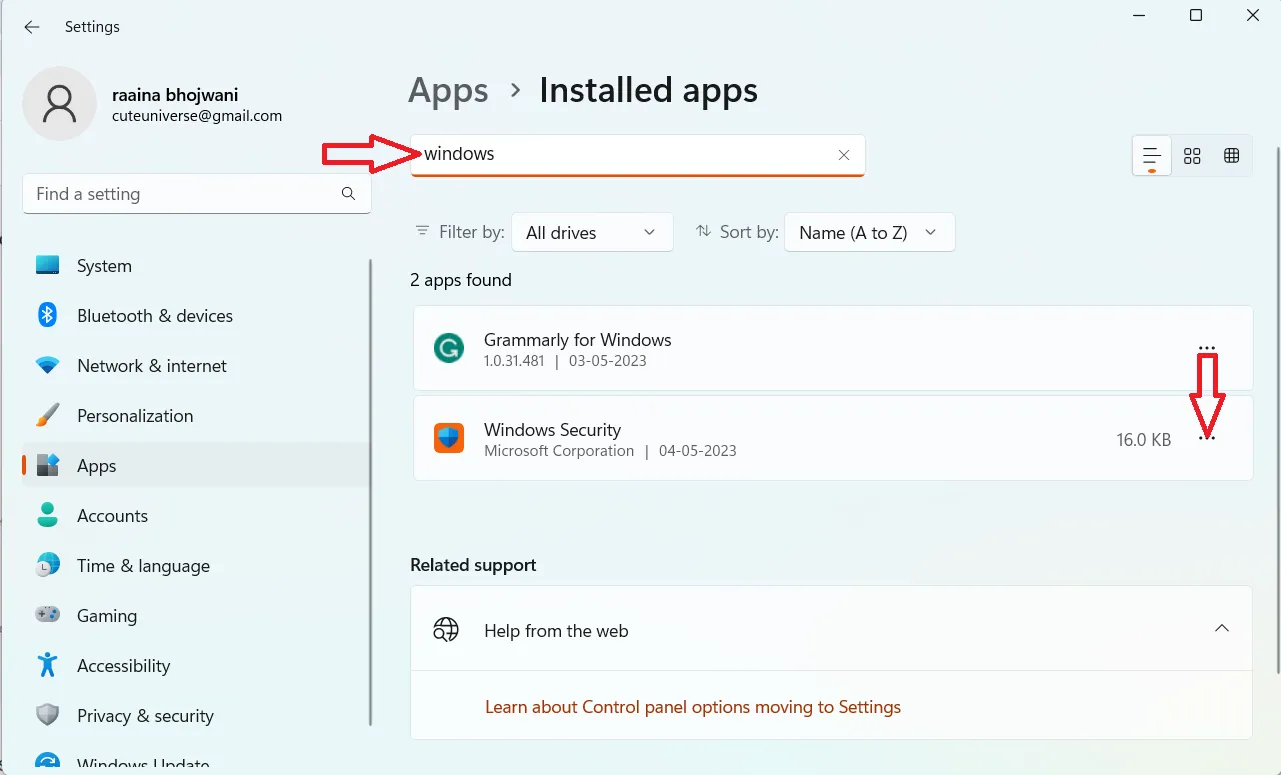Click the Find a setting search magnifier
Viewport: 1281px width, 775px height.
[x=348, y=194]
